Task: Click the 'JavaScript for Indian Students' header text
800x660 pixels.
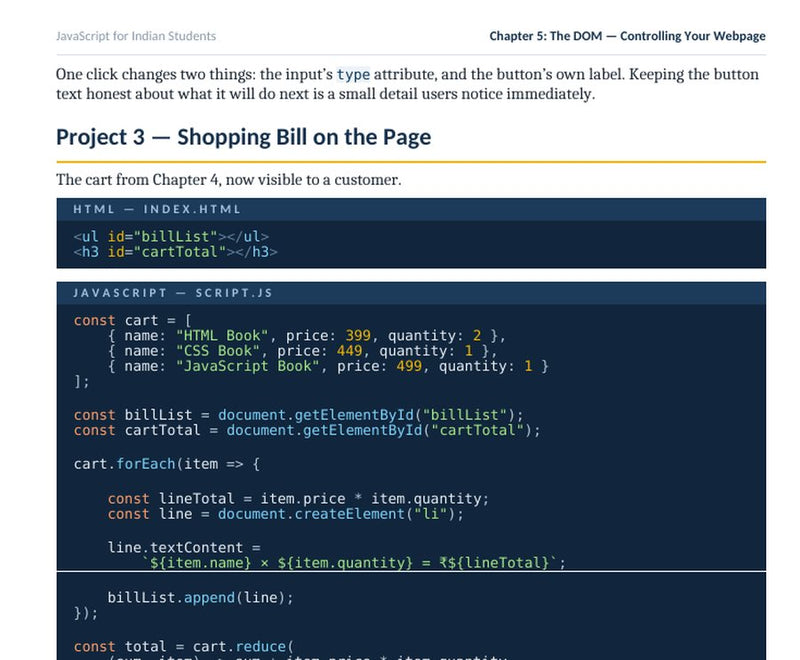Action: [136, 36]
